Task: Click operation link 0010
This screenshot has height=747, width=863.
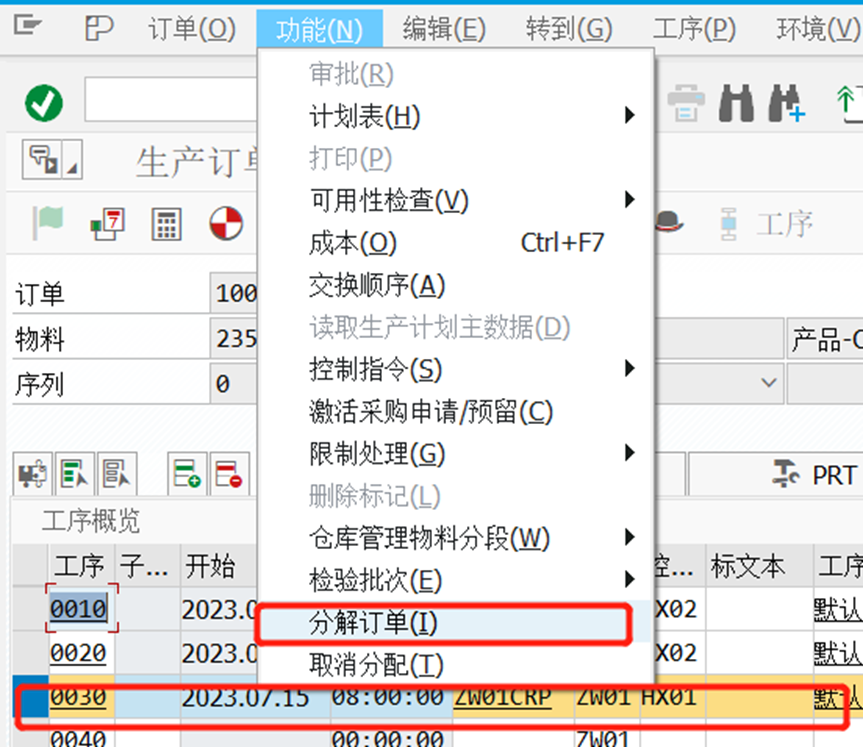Action: pos(78,609)
